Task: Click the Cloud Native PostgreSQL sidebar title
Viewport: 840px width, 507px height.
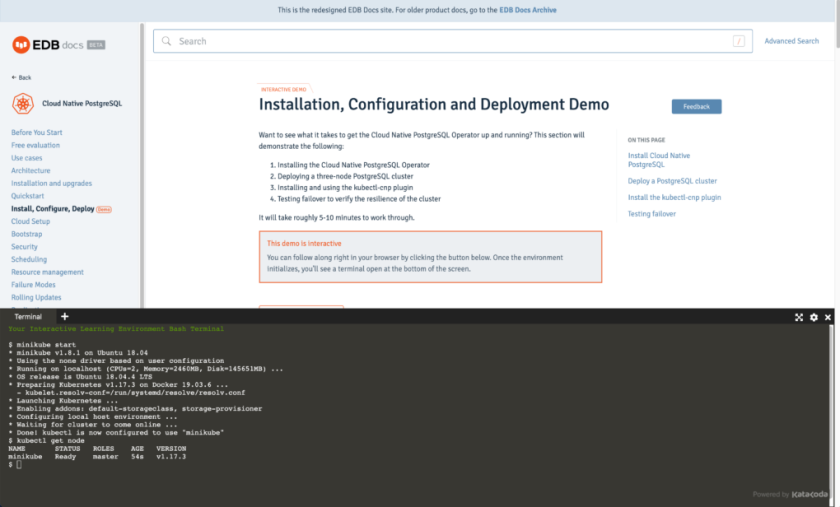Action: tap(82, 103)
